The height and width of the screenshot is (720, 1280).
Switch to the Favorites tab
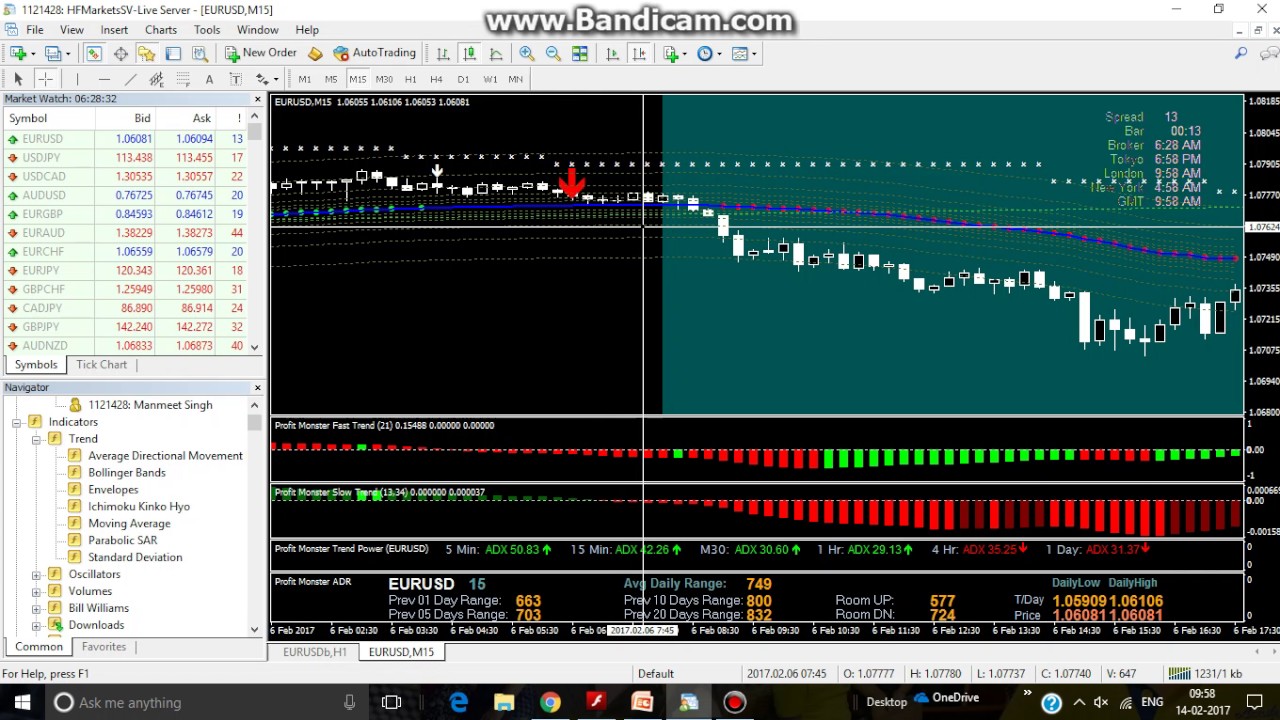coord(104,647)
